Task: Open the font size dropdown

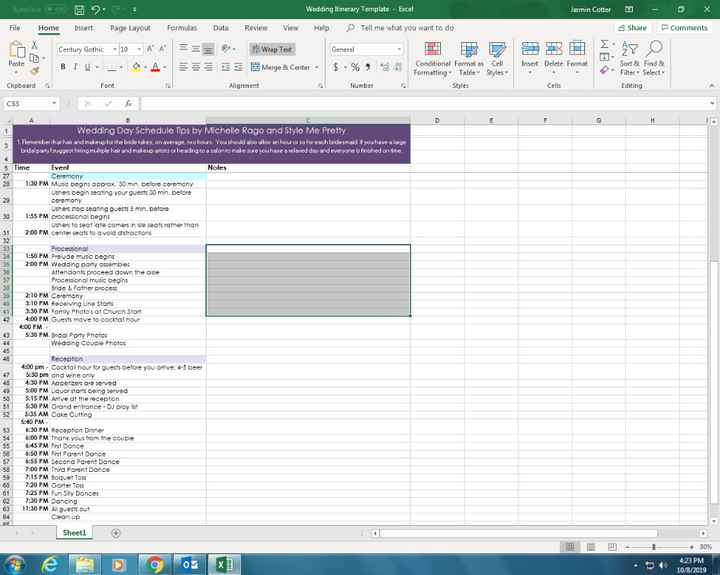Action: click(x=139, y=49)
